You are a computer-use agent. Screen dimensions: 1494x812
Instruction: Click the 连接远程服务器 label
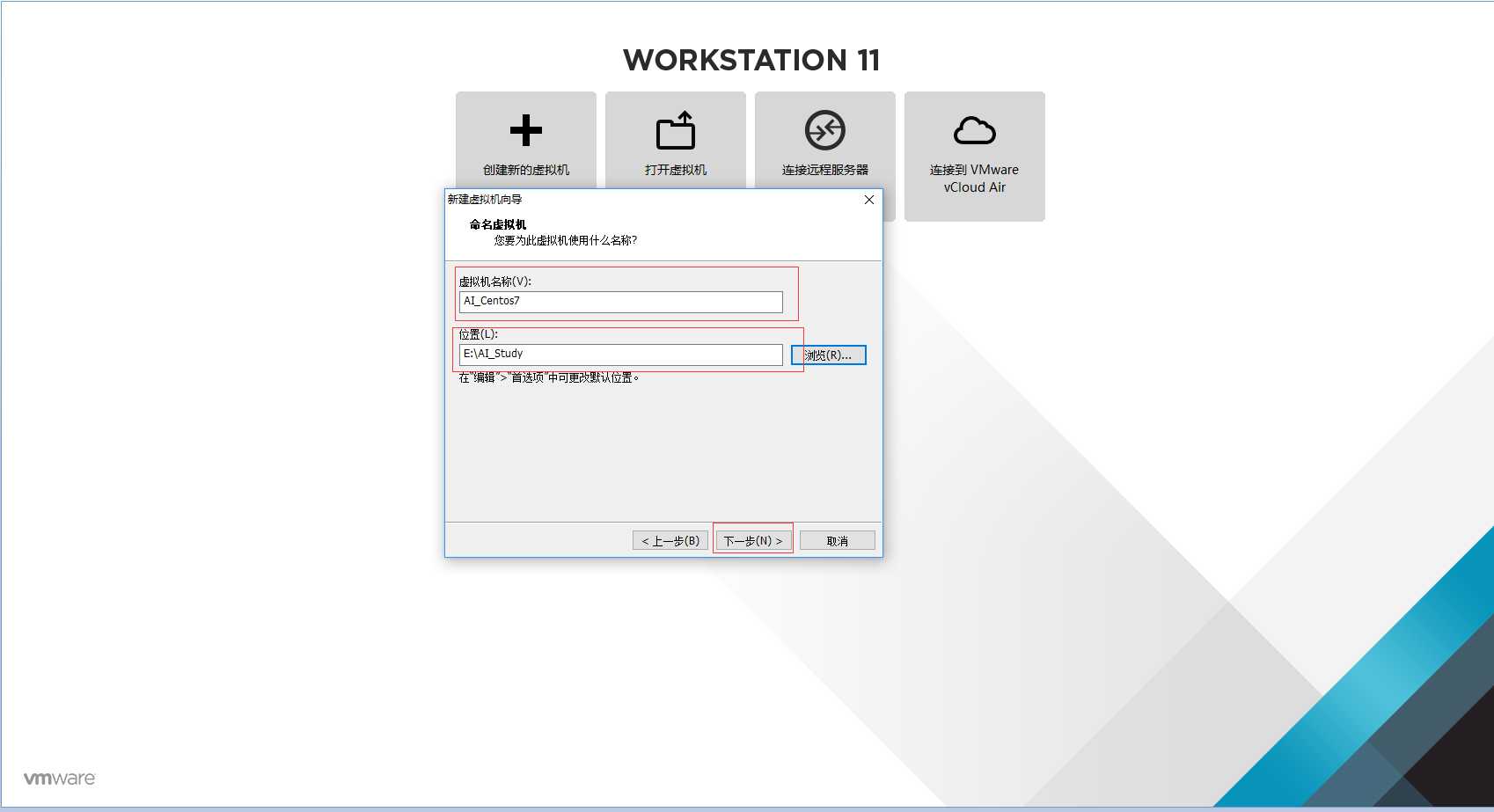[825, 170]
